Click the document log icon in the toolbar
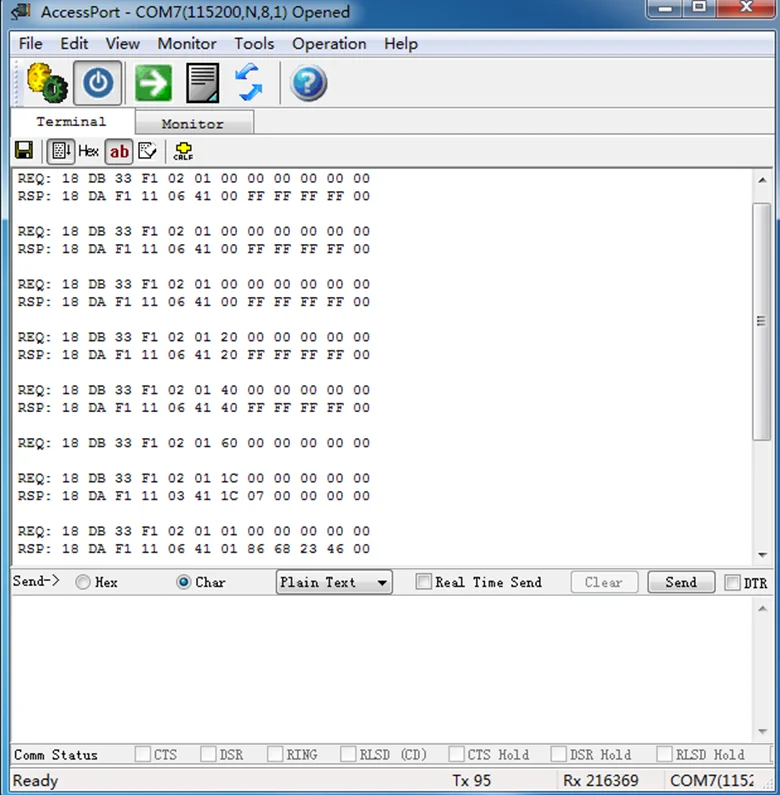 (x=203, y=83)
